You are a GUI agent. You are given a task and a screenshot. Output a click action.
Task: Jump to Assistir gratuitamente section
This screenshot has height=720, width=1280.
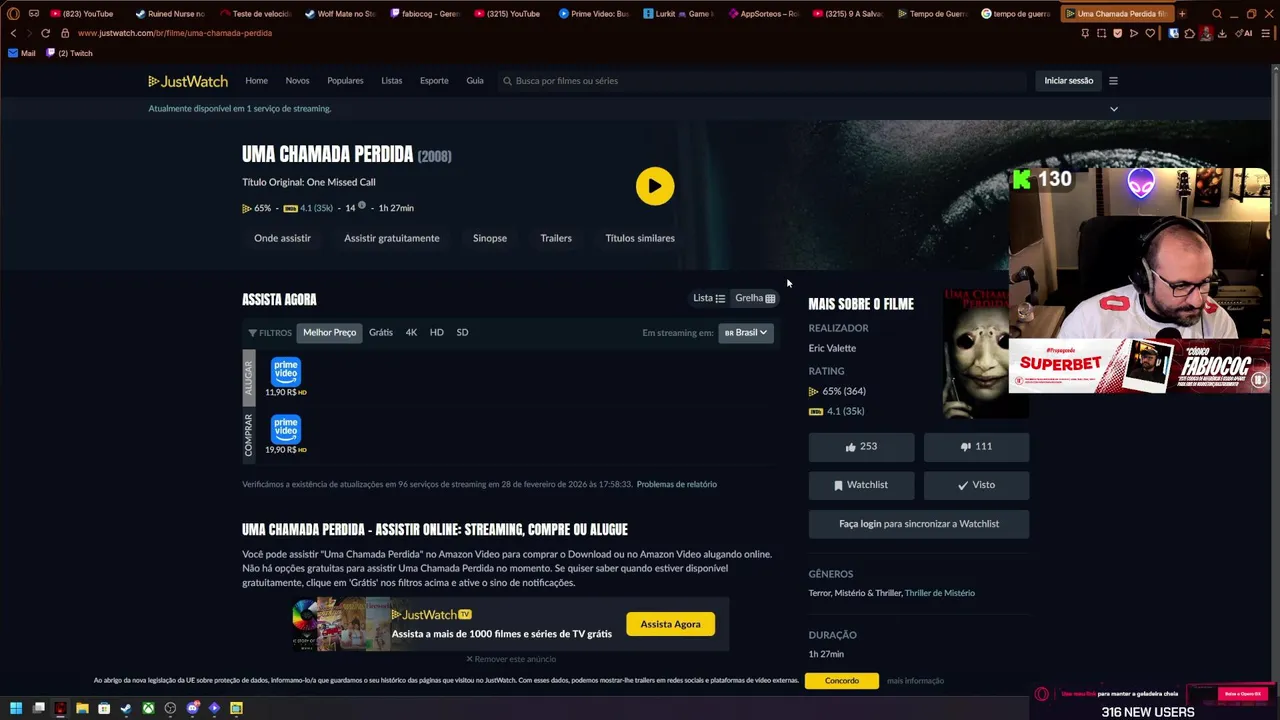[x=391, y=238]
